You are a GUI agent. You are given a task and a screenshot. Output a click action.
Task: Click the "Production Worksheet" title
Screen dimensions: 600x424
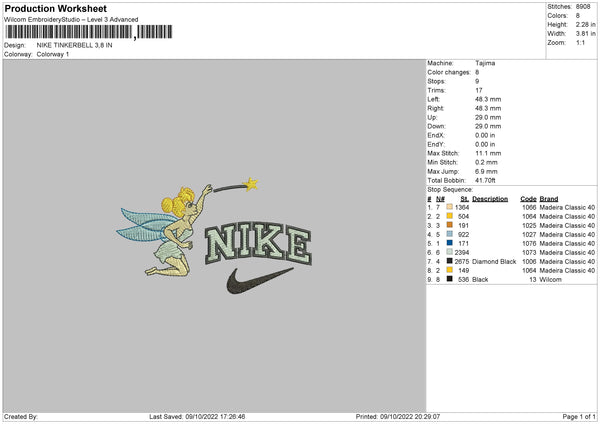[x=56, y=8]
